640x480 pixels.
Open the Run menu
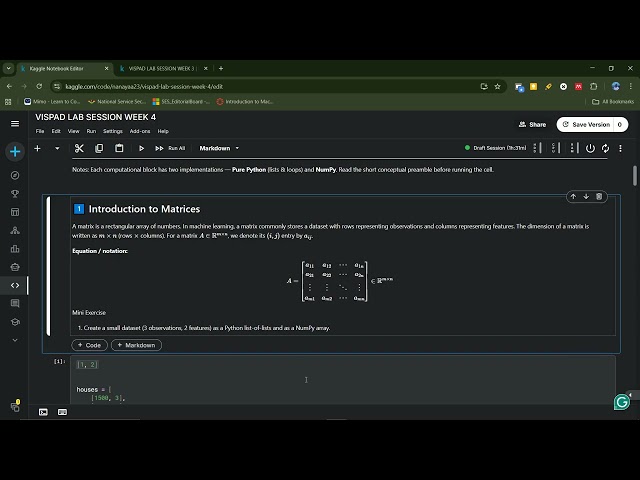pyautogui.click(x=91, y=131)
